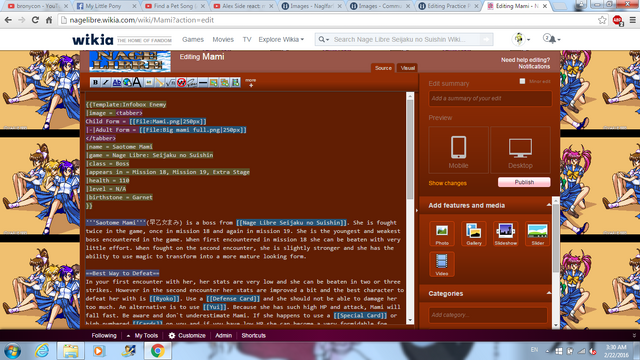Viewport: 640px width, 360px height.
Task: Apply bold formatting in editor toolbar
Action: pyautogui.click(x=95, y=82)
